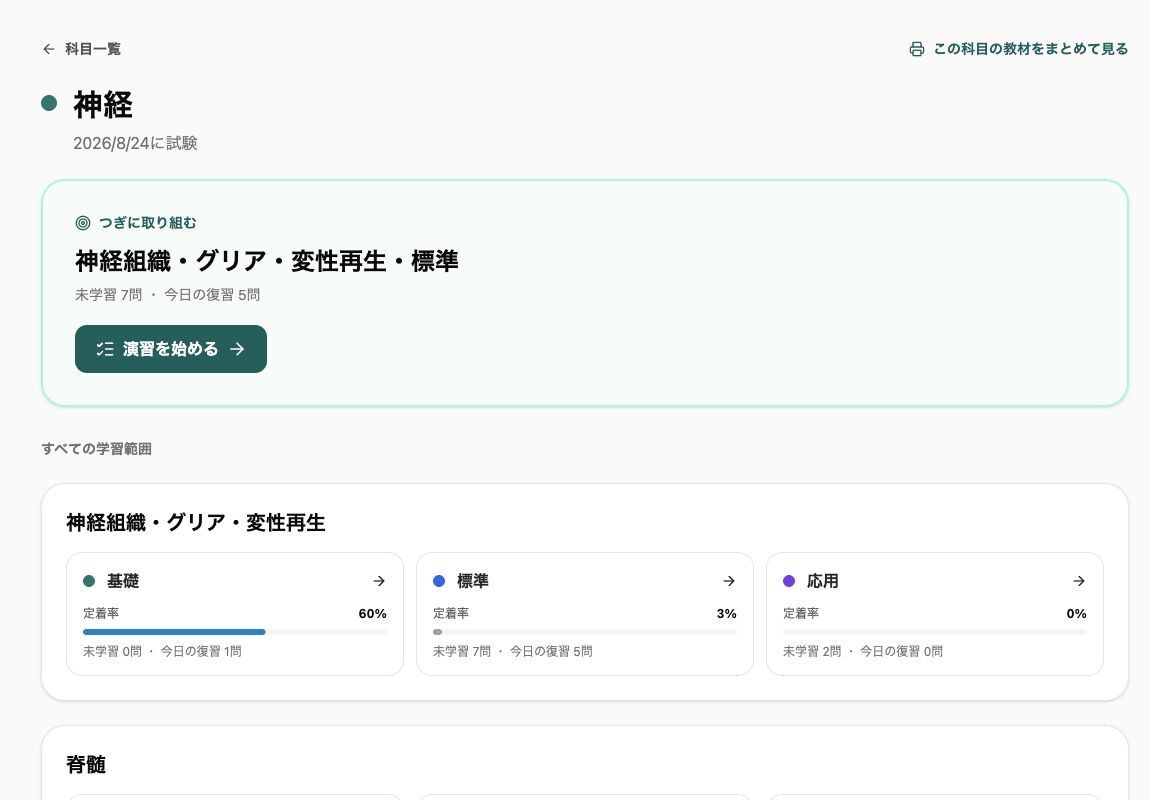Click the 3% value in 標準 card
Viewport: 1150px width, 800px height.
tap(727, 614)
